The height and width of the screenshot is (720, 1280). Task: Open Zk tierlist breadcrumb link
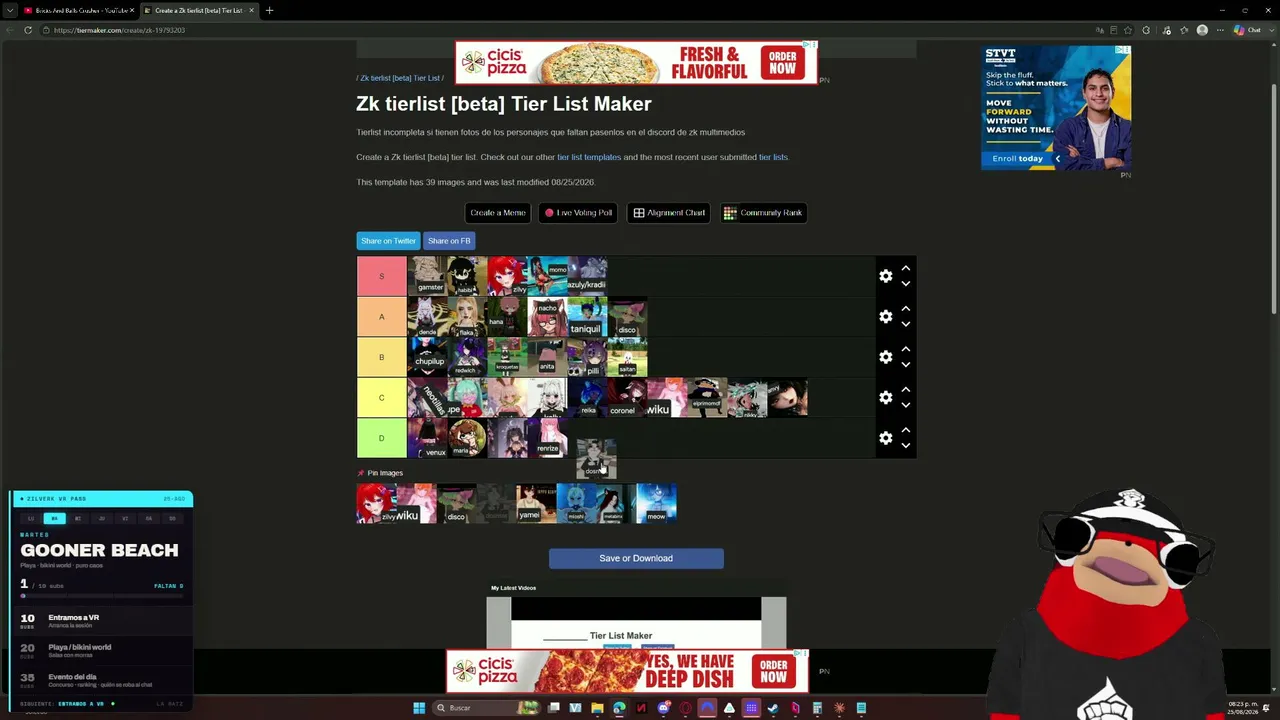400,78
